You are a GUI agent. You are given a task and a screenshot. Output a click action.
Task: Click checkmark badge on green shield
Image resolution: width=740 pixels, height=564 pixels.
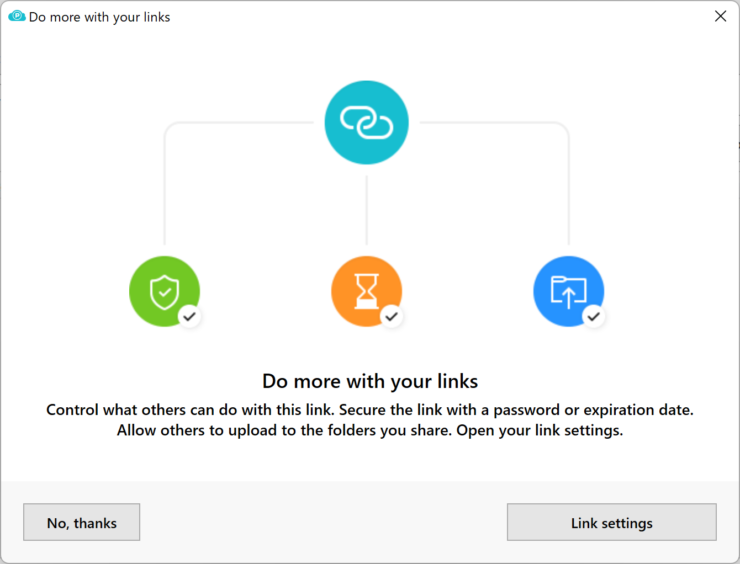190,316
